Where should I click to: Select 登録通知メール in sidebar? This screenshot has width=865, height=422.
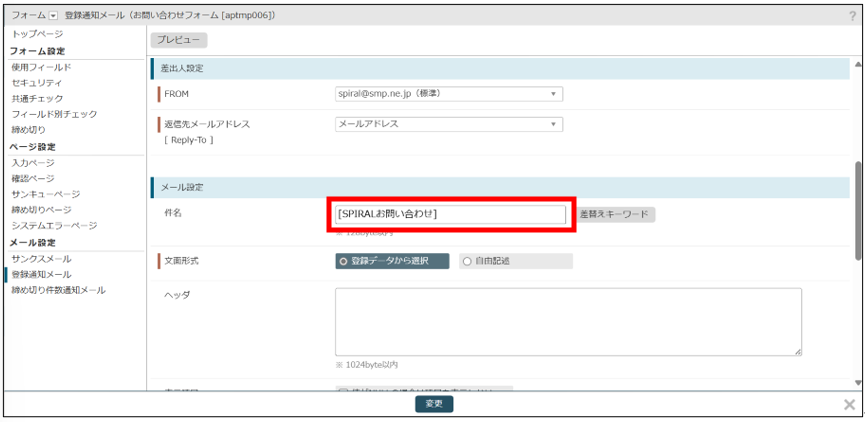point(41,274)
